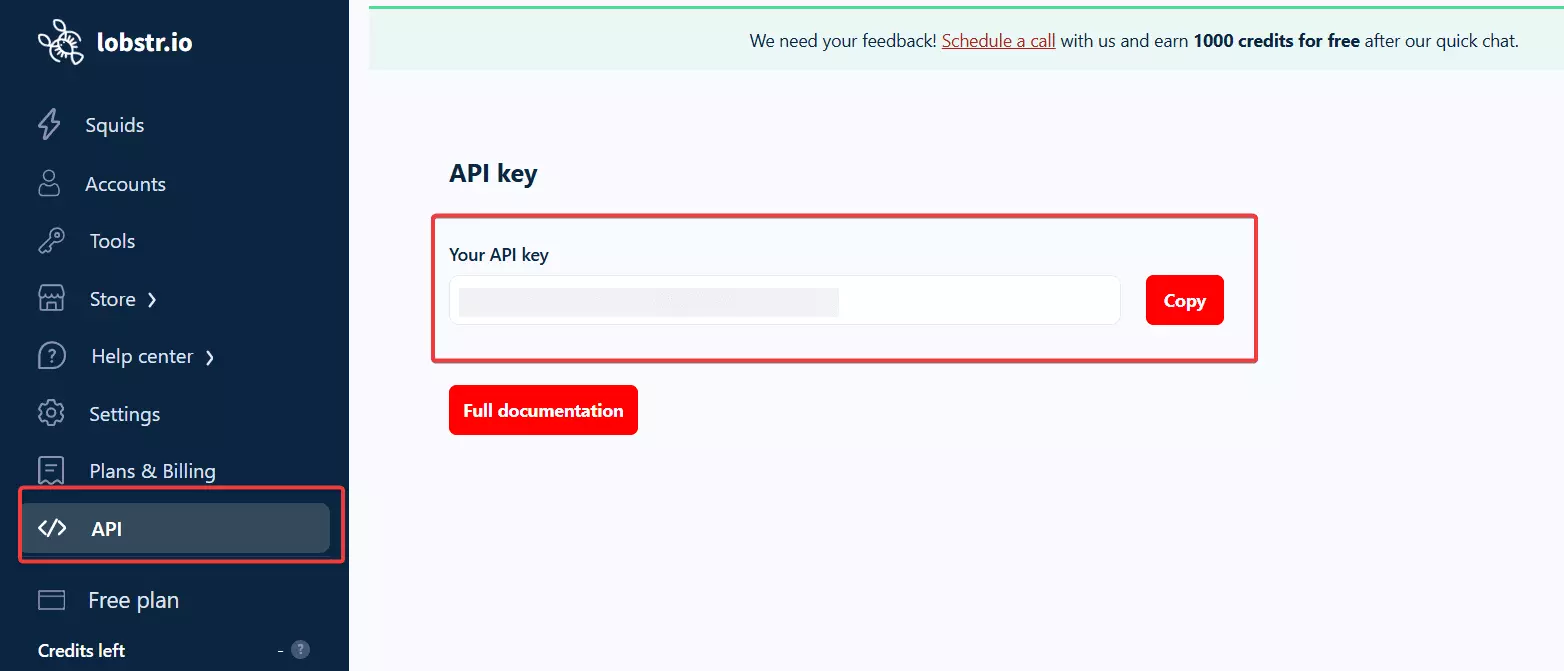Copy the API key

[1184, 301]
